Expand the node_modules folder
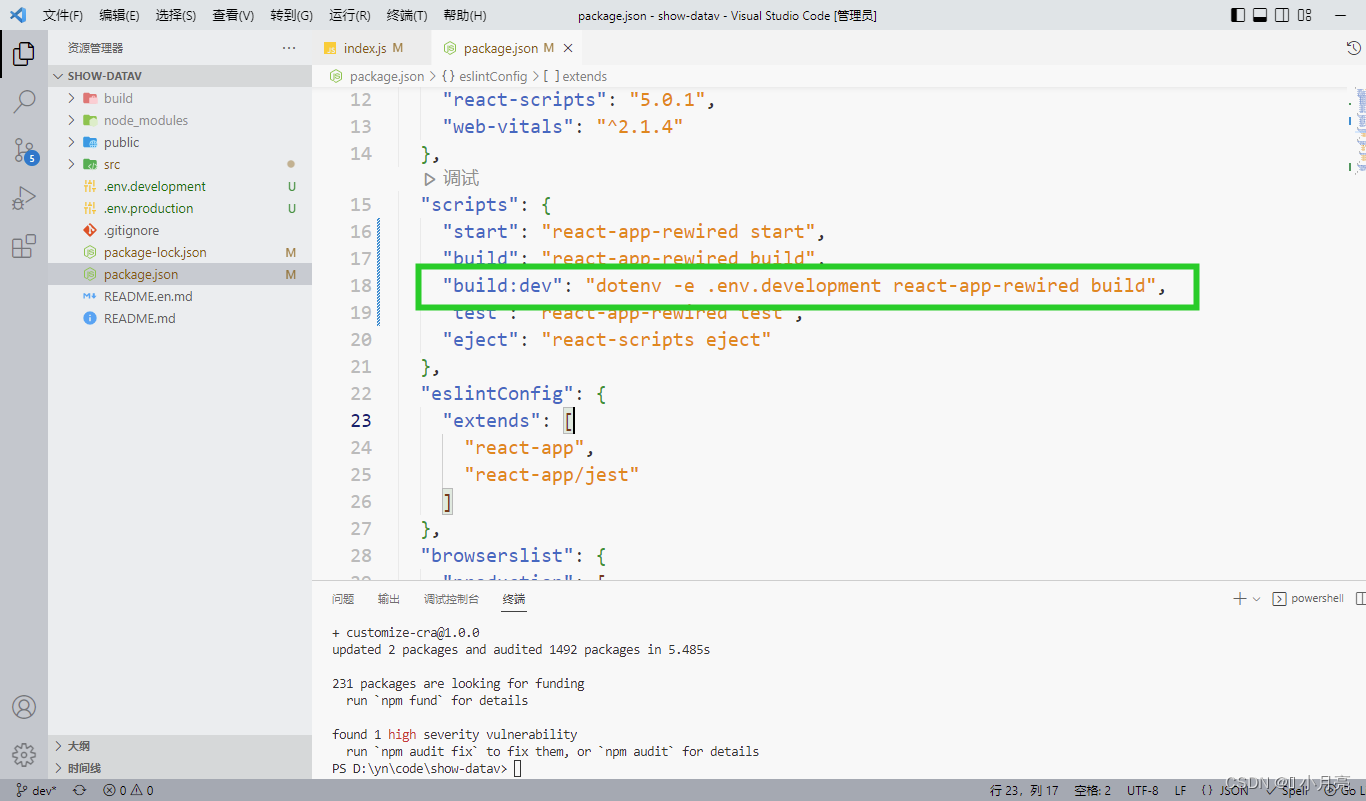 tap(180, 120)
